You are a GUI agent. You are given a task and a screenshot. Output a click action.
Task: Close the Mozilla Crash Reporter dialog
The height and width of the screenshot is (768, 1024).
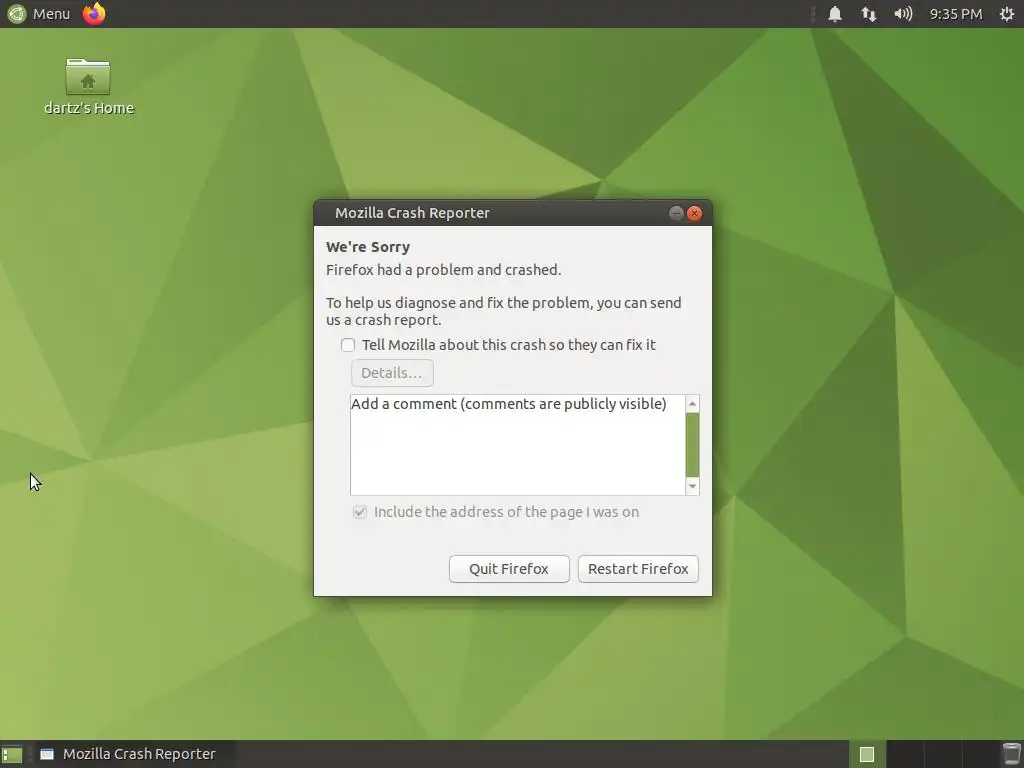695,213
